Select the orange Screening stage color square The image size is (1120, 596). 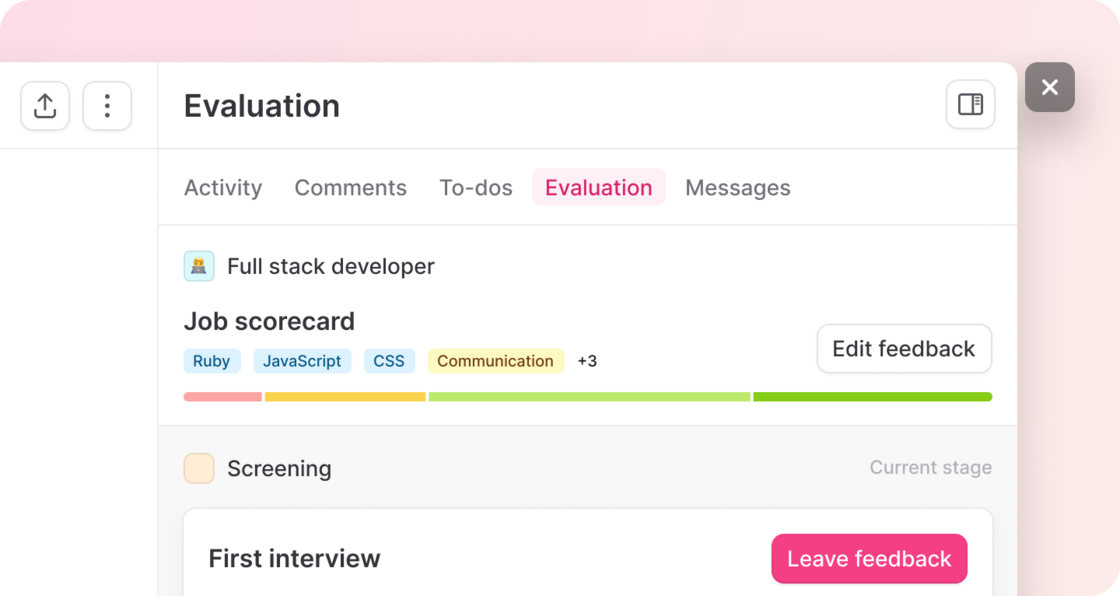(x=199, y=468)
